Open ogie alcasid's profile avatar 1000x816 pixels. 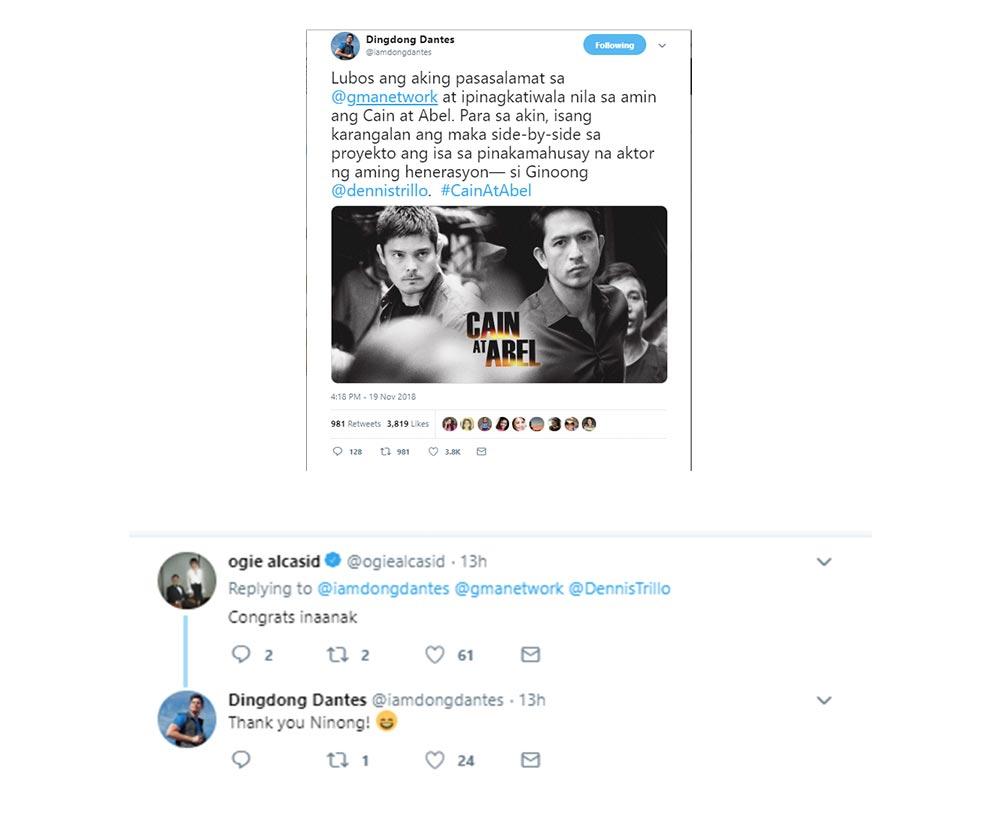(187, 580)
